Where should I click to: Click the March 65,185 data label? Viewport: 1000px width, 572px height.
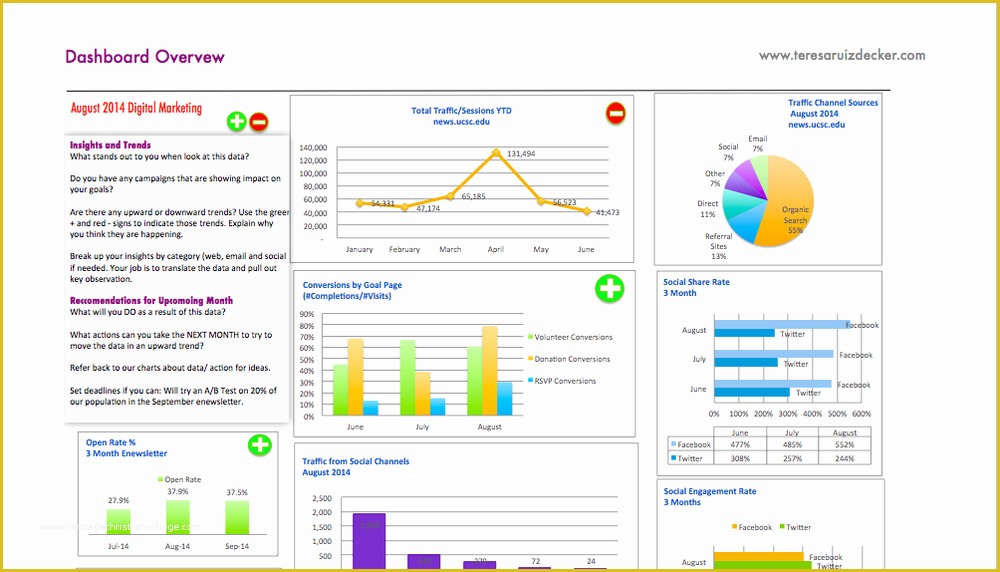[473, 196]
